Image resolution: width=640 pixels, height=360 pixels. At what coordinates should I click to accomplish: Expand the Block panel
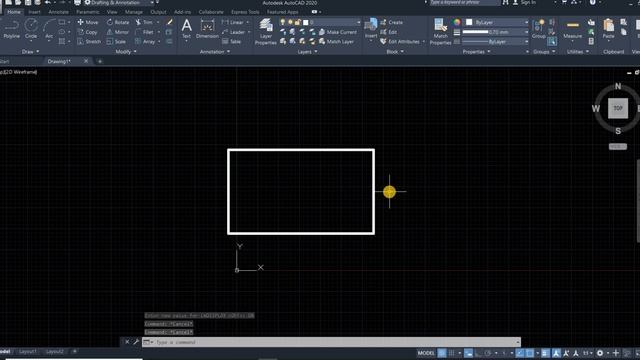[395, 52]
